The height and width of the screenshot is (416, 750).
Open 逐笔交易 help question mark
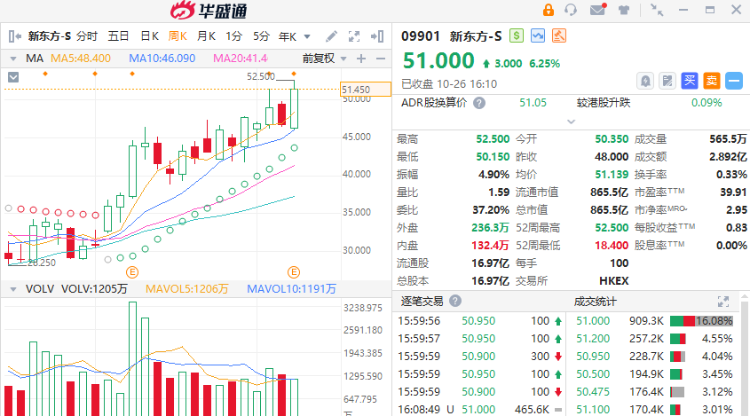[x=455, y=301]
